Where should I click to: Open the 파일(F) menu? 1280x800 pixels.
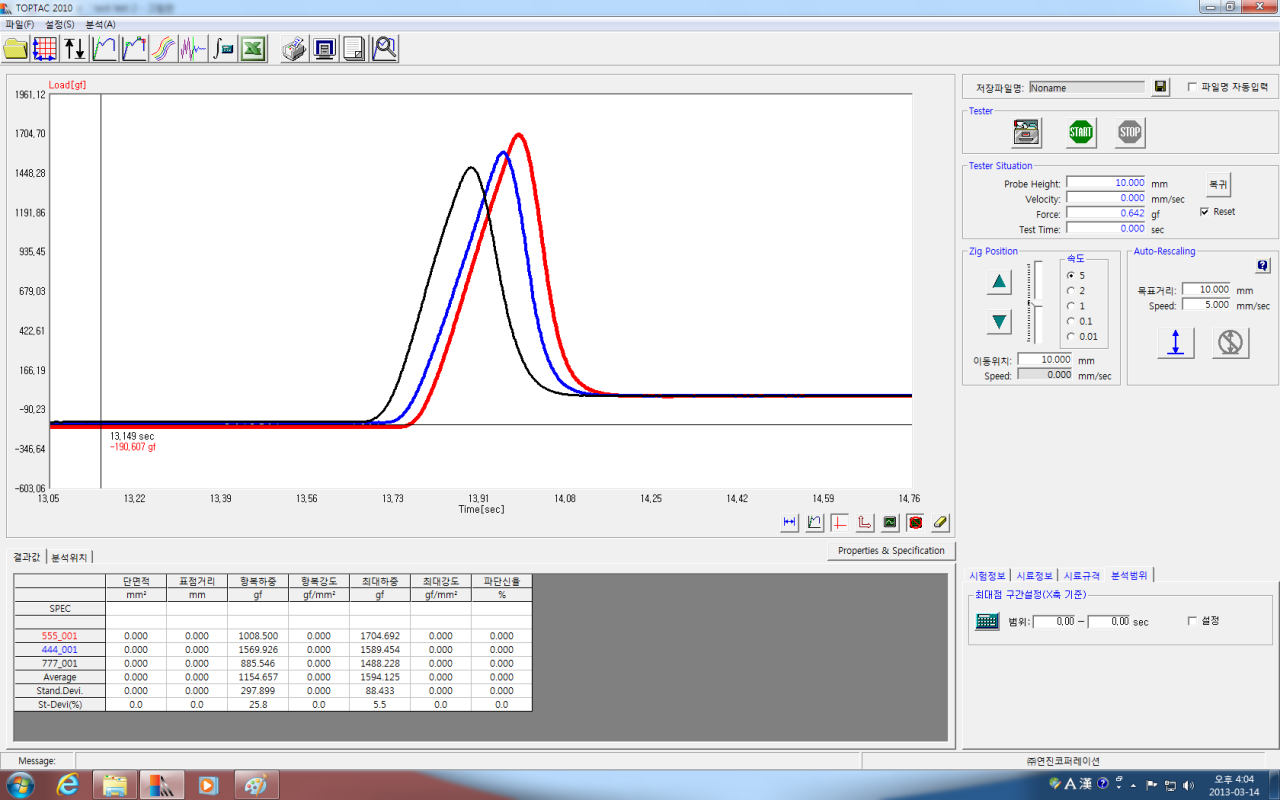20,24
